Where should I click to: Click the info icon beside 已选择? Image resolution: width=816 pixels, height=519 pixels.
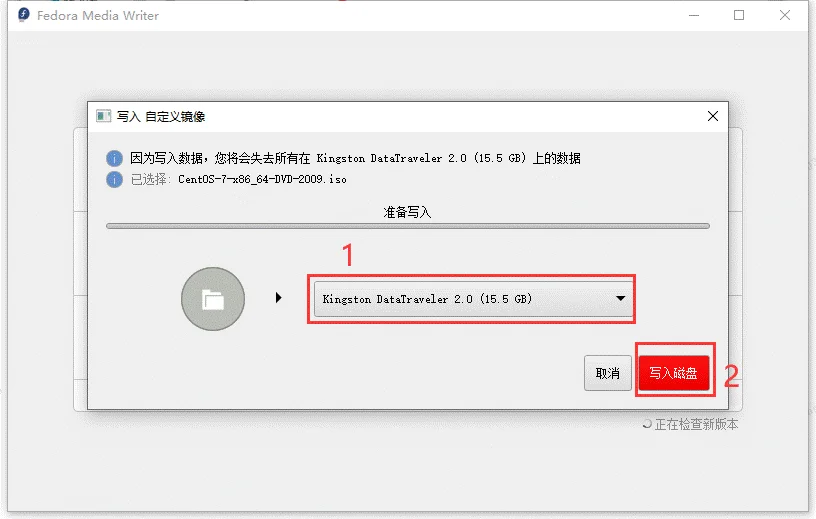click(114, 179)
